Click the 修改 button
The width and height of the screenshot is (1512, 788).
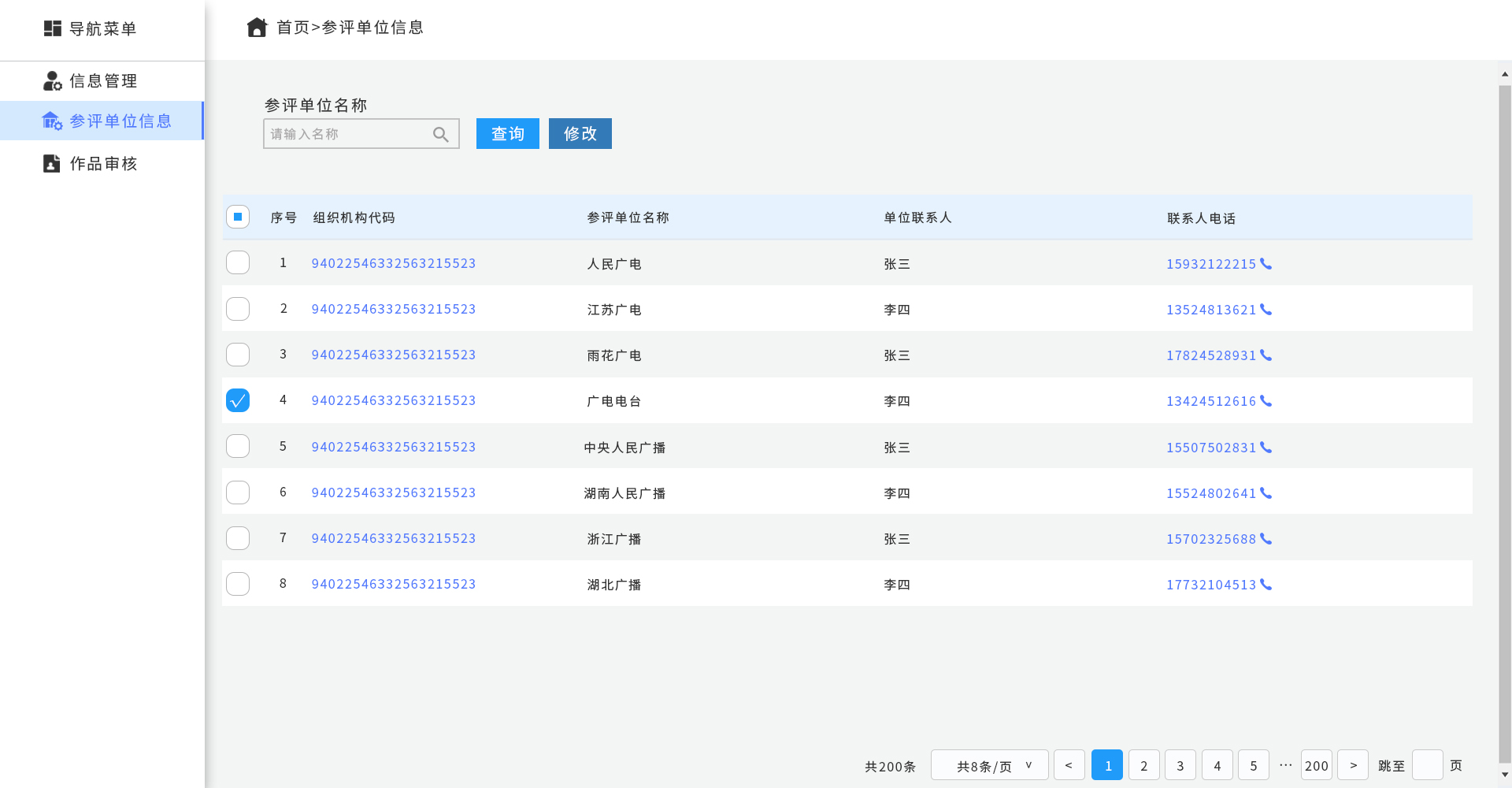click(x=580, y=134)
